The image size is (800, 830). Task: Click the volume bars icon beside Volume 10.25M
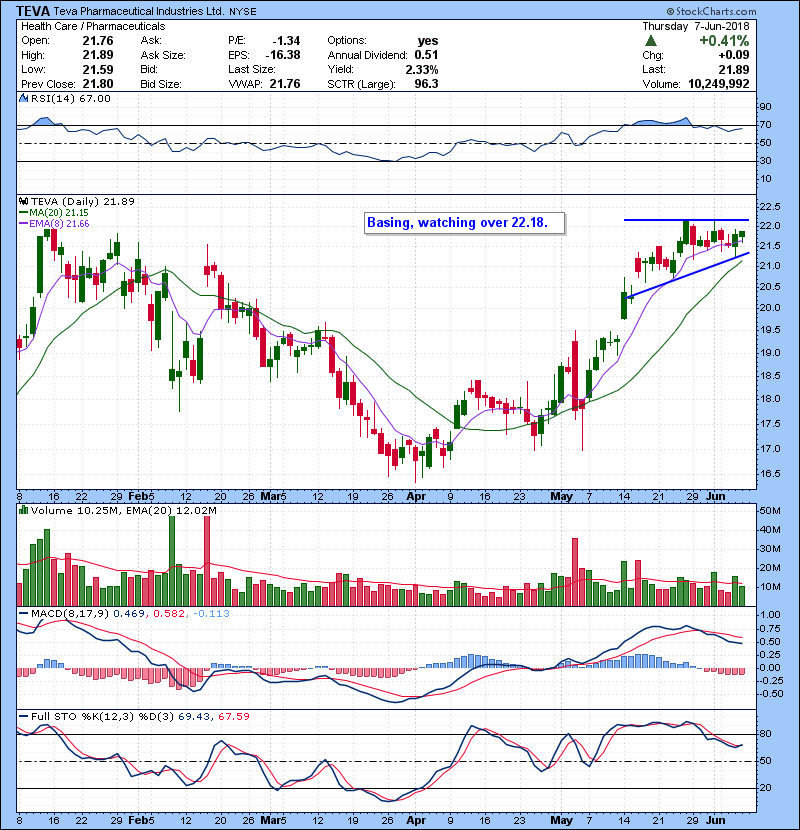pos(24,511)
